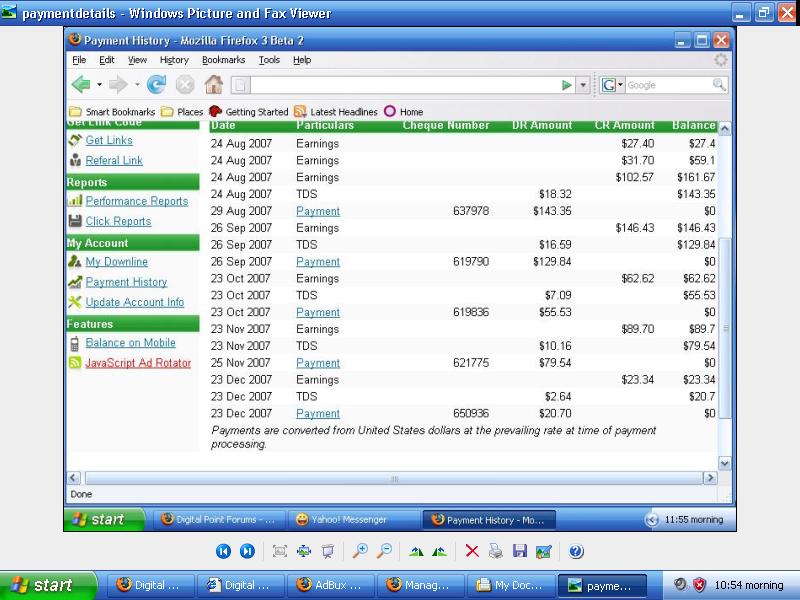Switch to AdBux window in taskbar
Image resolution: width=800 pixels, height=600 pixels.
[331, 585]
